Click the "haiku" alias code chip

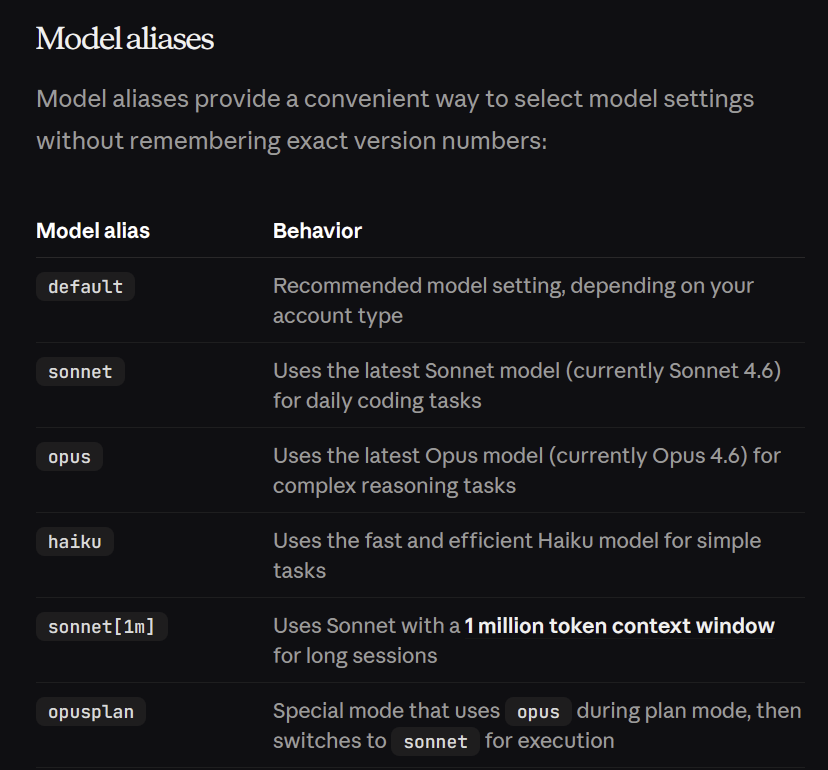pos(75,542)
